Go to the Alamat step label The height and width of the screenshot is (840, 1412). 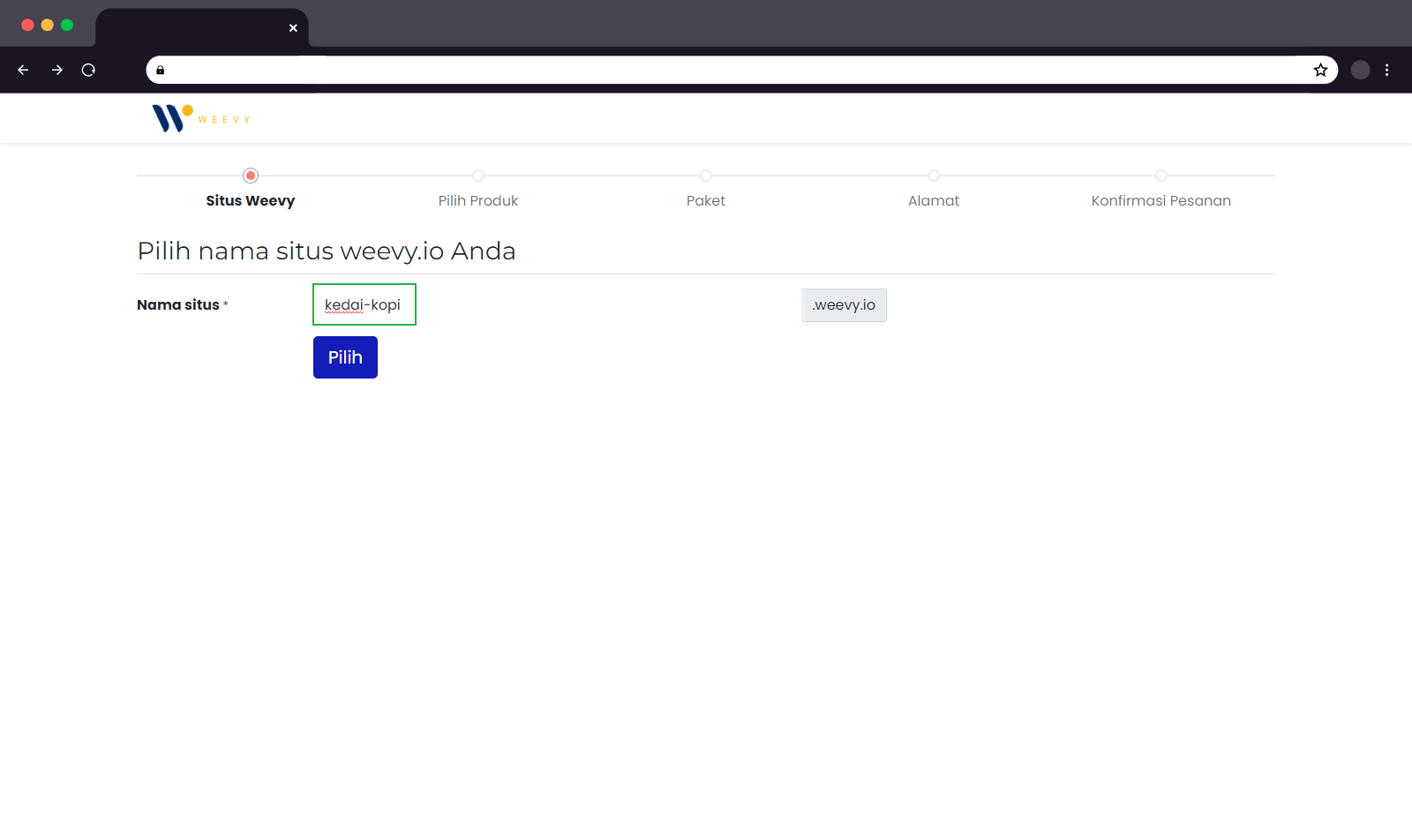coord(934,200)
